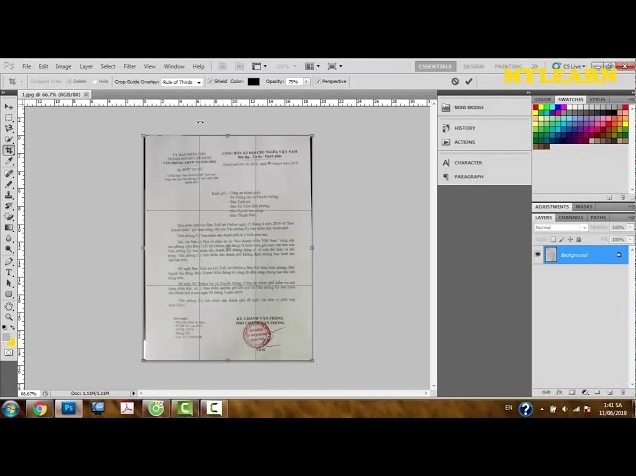The height and width of the screenshot is (476, 636).
Task: Open the Crop tool preset picker
Action: 15,81
